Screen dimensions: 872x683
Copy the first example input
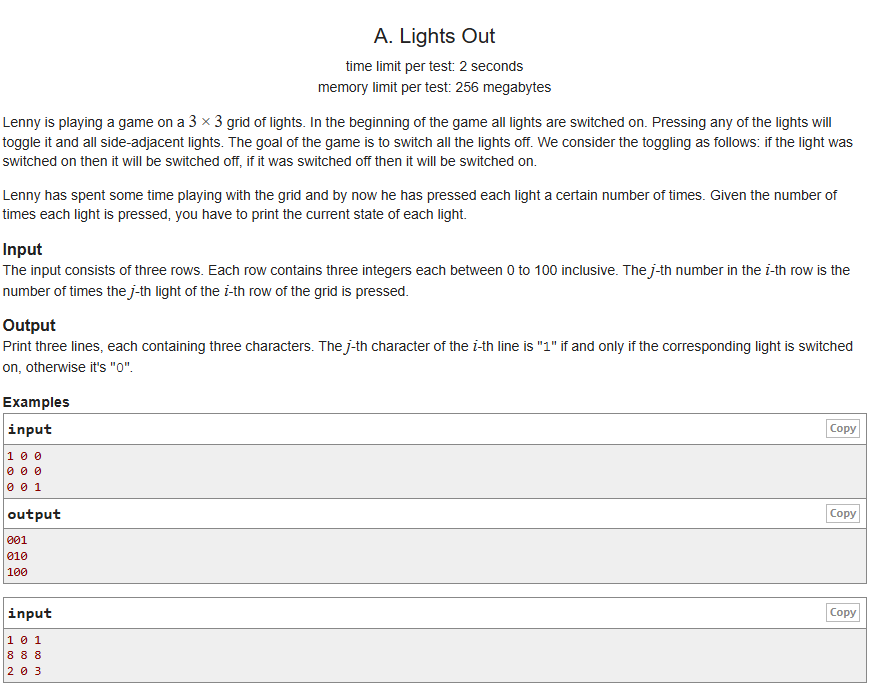click(x=843, y=428)
